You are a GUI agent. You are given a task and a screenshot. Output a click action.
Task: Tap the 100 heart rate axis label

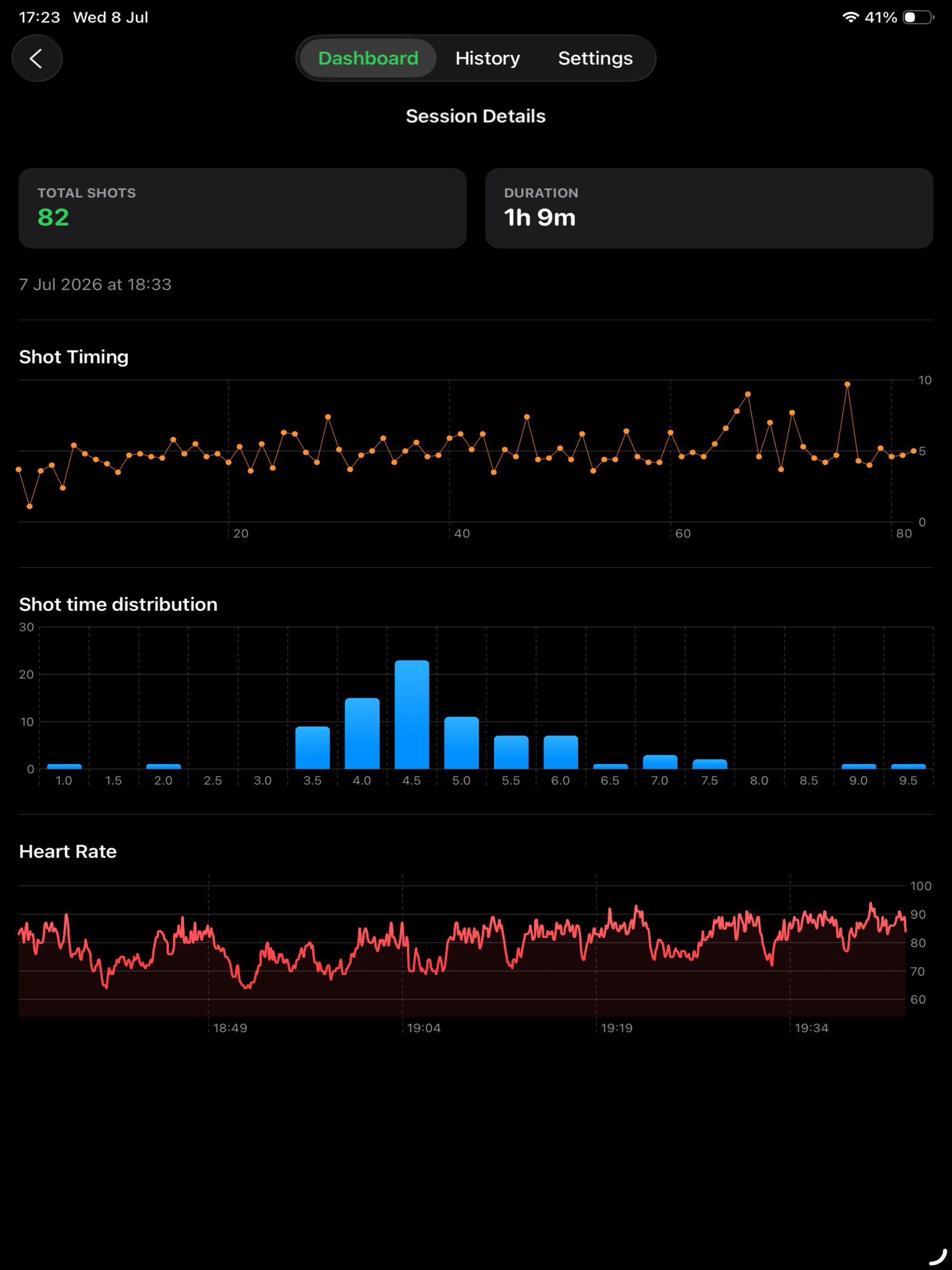pyautogui.click(x=920, y=886)
